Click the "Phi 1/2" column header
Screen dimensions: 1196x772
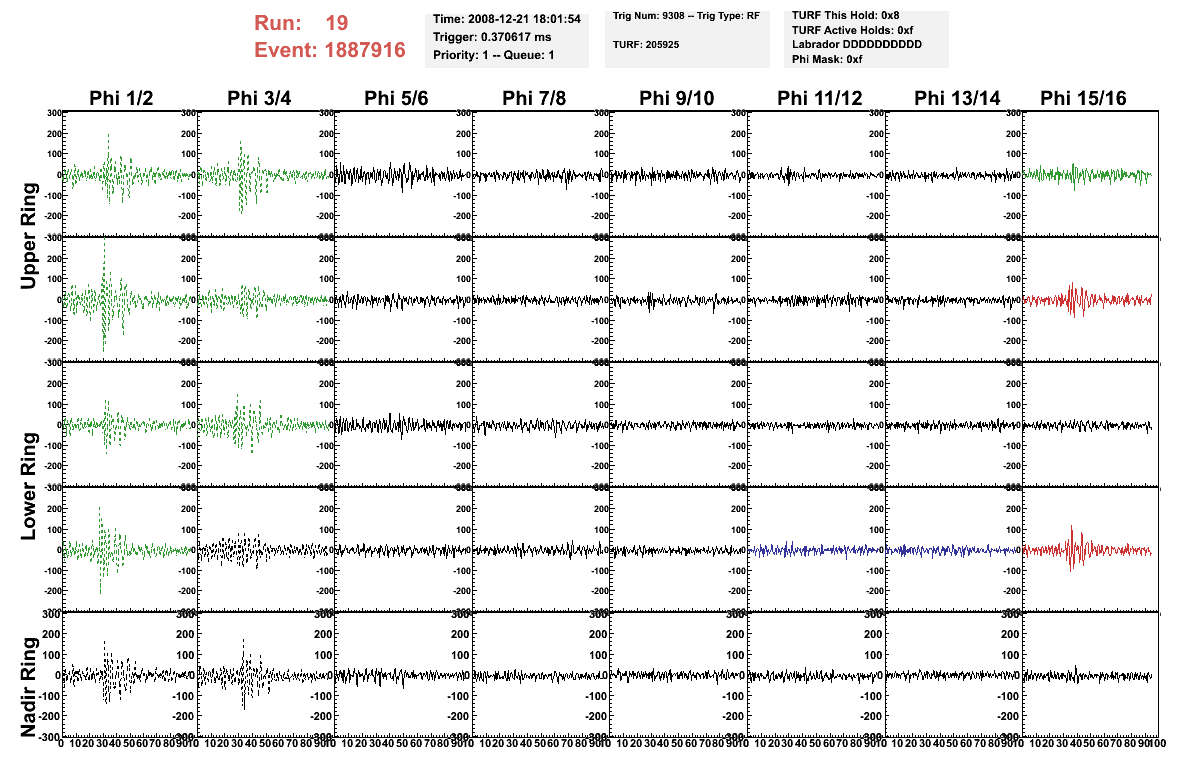[x=121, y=98]
